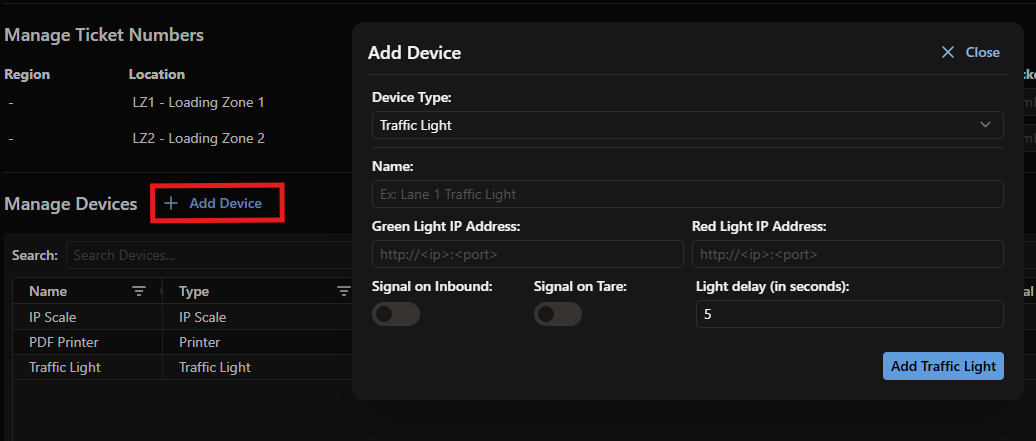The width and height of the screenshot is (1036, 441).
Task: Expand the Device Type dropdown
Action: coord(688,125)
